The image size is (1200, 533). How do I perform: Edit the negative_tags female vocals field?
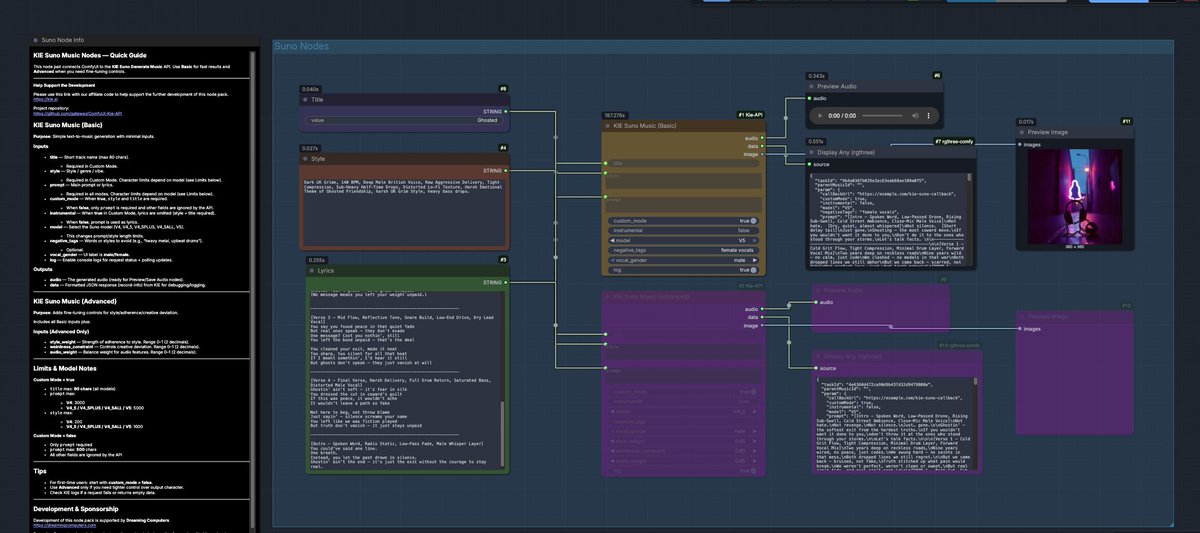click(x=683, y=250)
